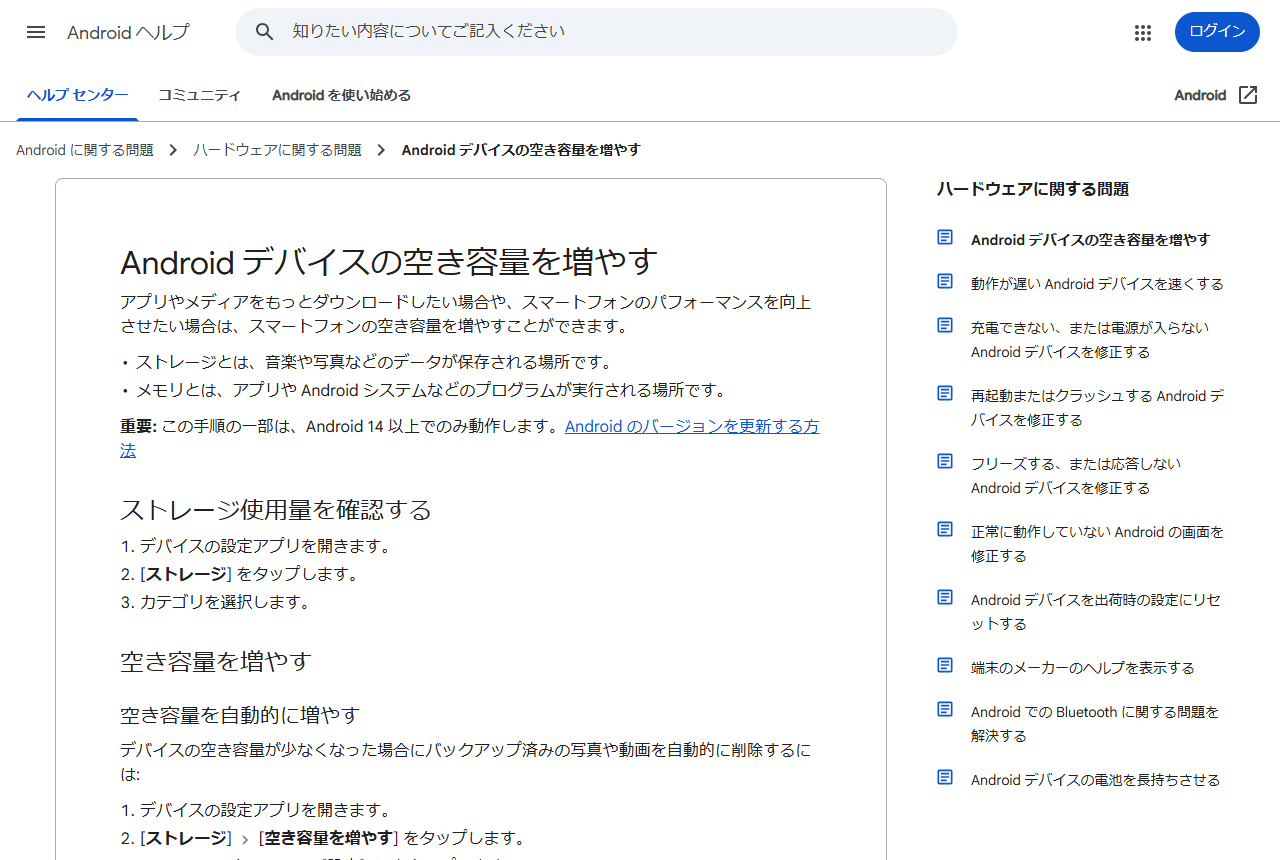Select the ヘルプ センター tab
Viewport: 1280px width, 860px height.
(77, 95)
